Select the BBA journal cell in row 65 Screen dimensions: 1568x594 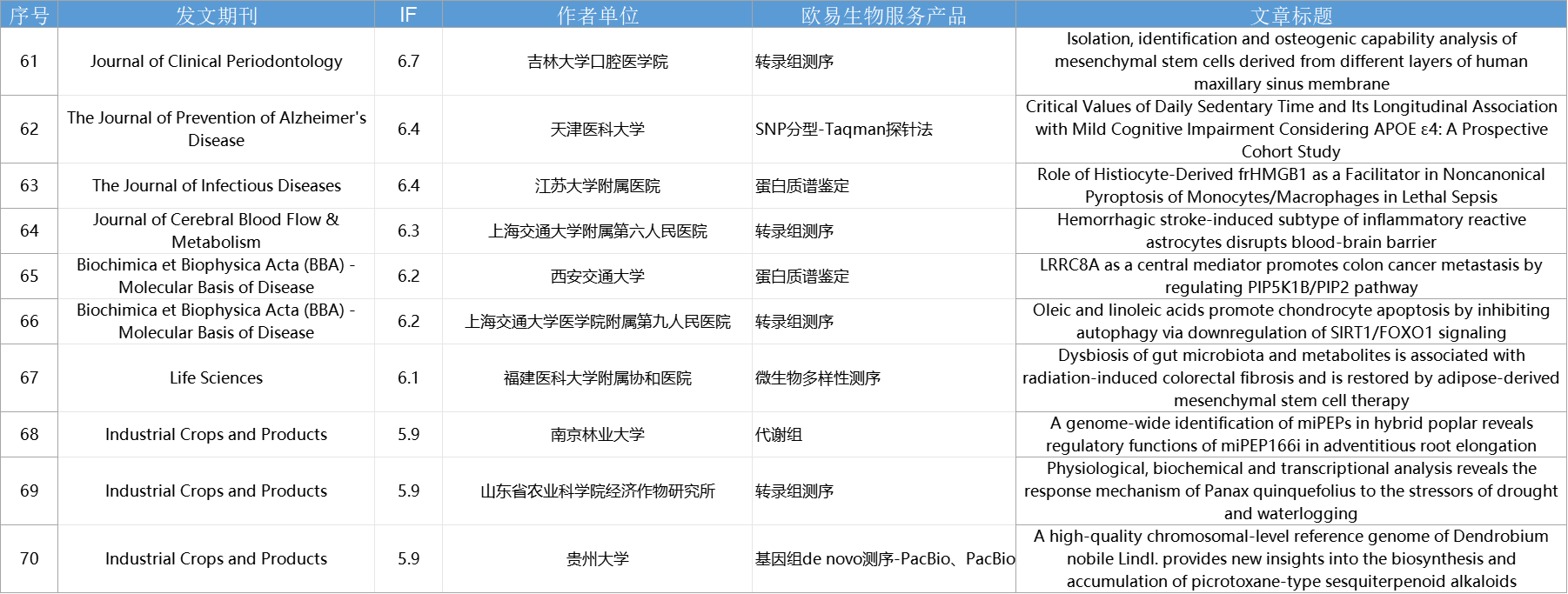click(x=216, y=277)
